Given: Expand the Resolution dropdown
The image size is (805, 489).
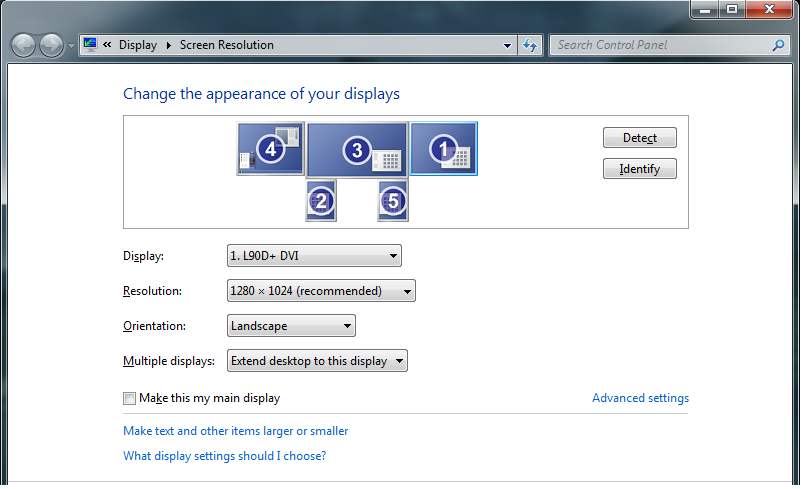Looking at the screenshot, I should click(321, 291).
